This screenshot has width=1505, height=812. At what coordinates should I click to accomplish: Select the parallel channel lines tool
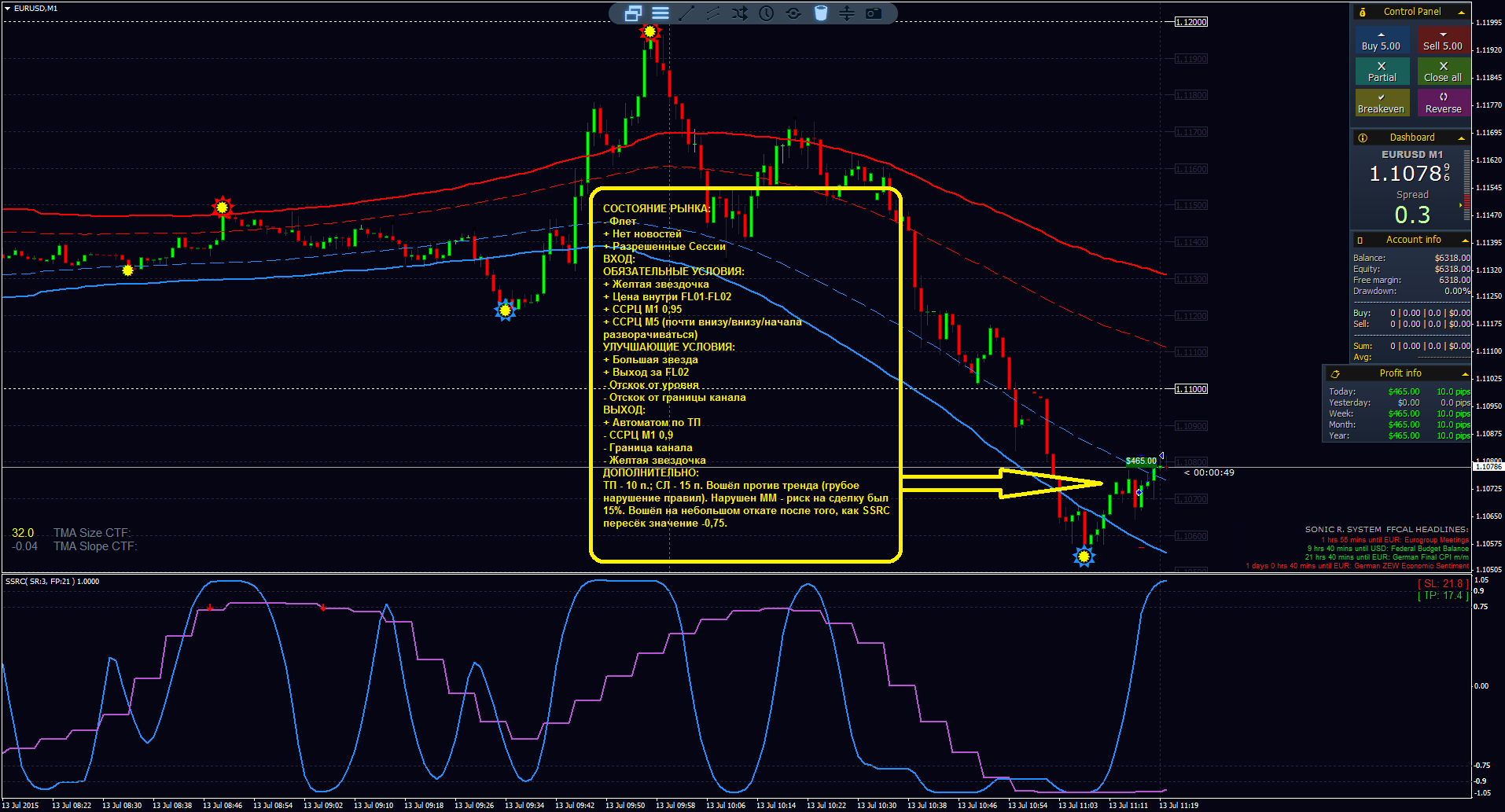[713, 13]
